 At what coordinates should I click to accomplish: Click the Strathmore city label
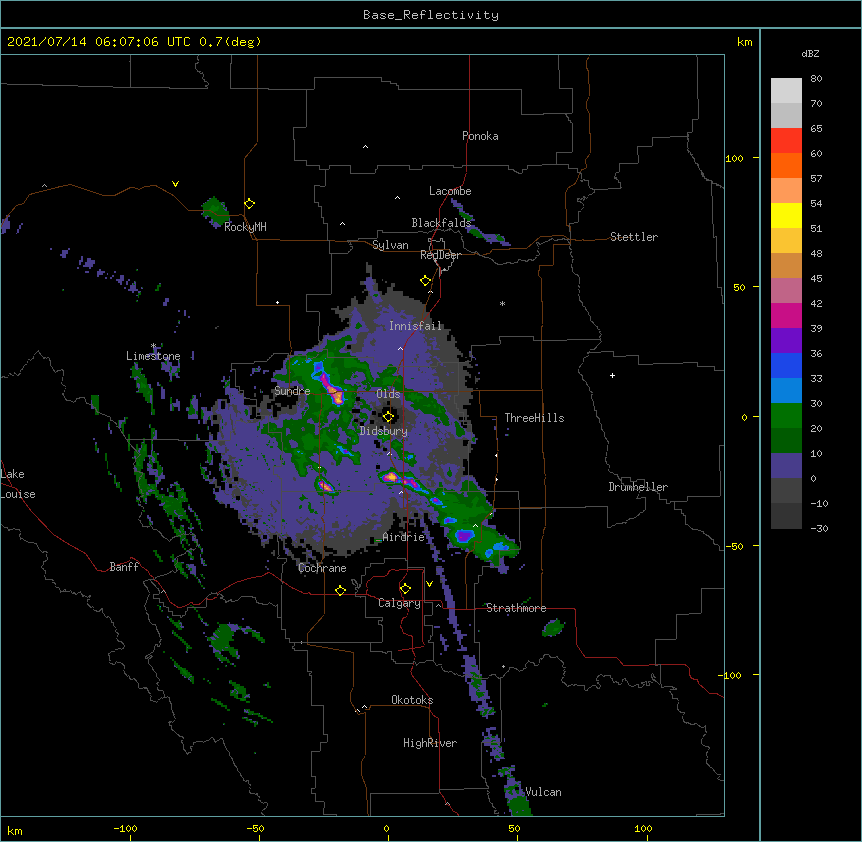point(516,608)
